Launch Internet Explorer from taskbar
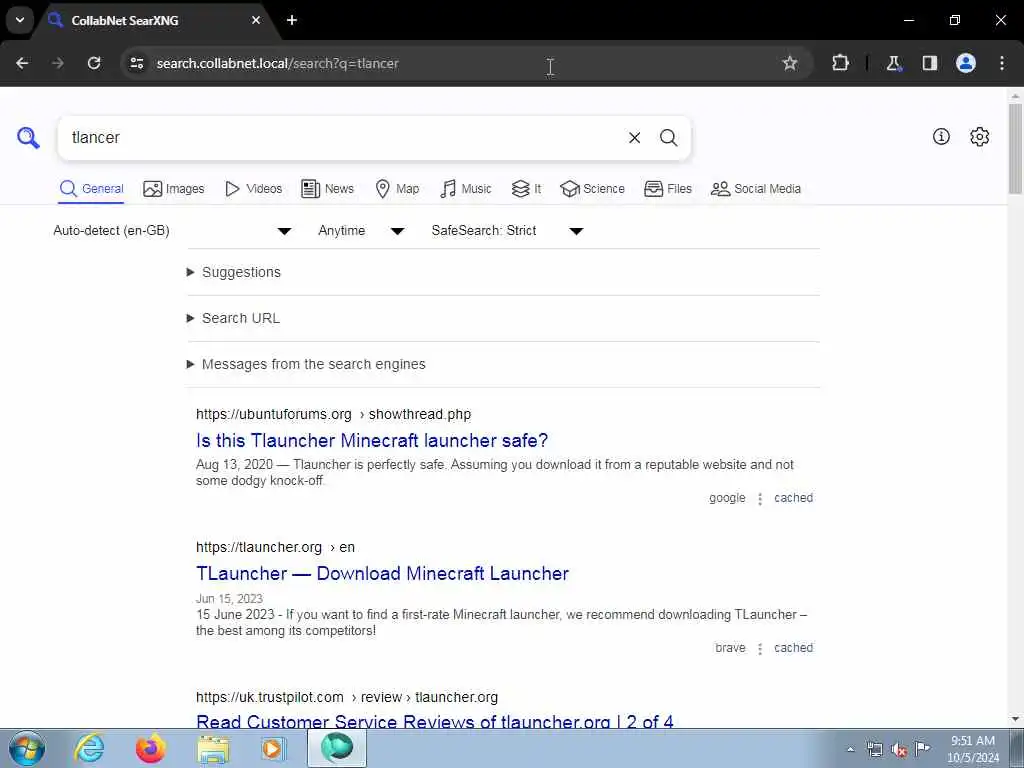 89,748
